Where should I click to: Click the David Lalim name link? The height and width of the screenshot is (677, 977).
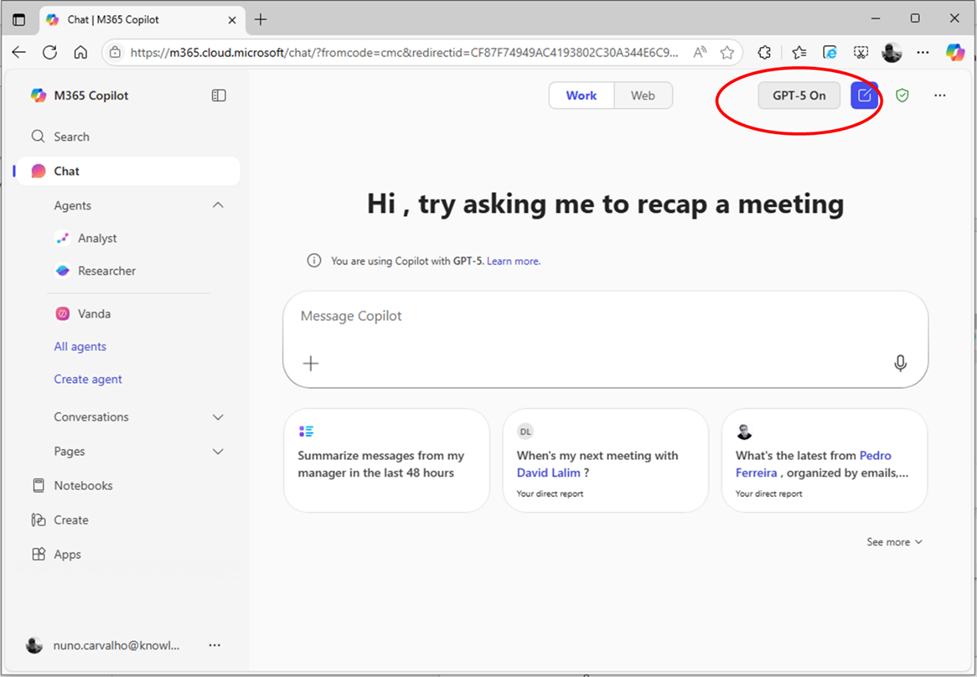[x=548, y=473]
